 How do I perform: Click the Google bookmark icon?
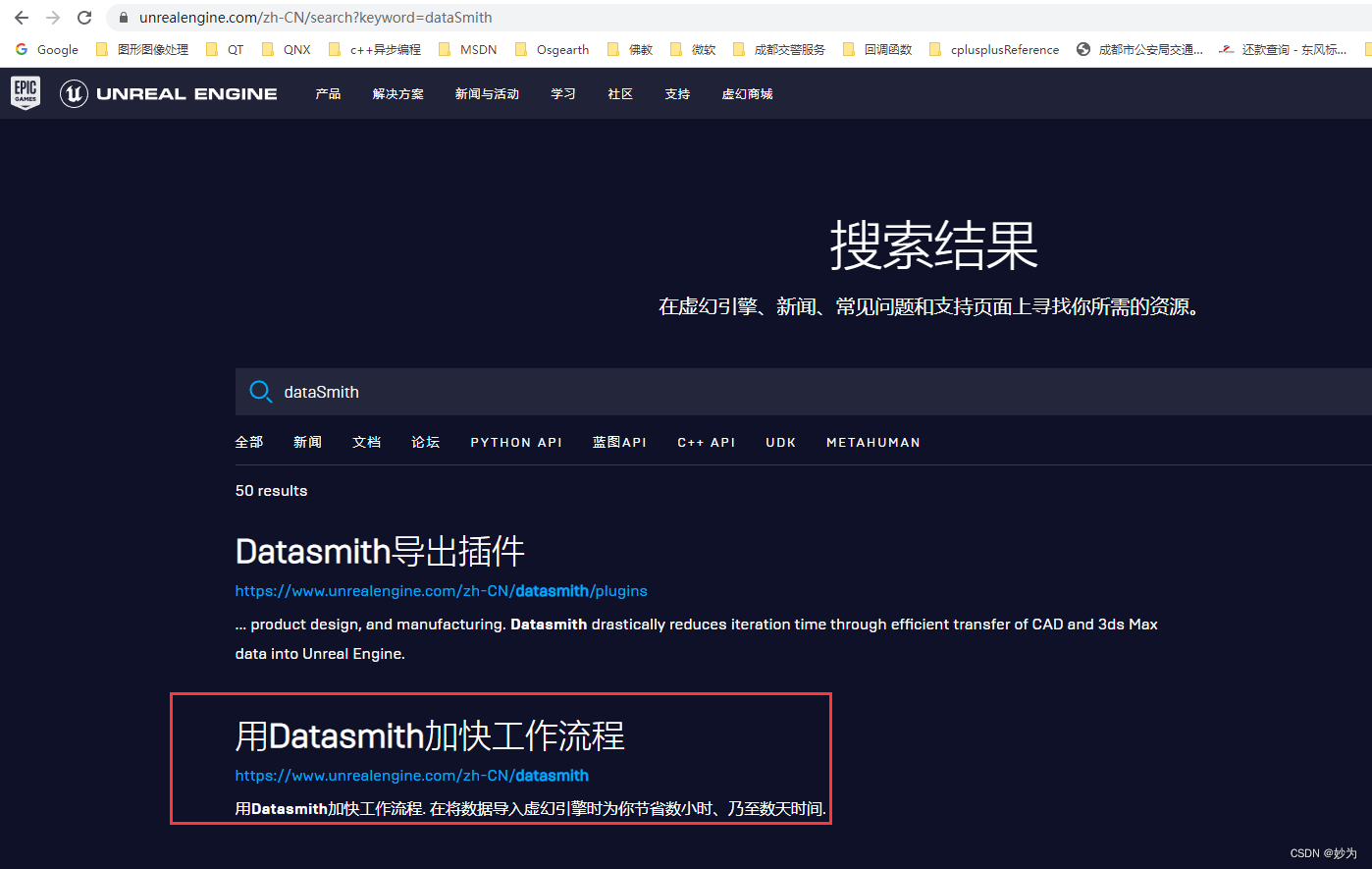23,49
